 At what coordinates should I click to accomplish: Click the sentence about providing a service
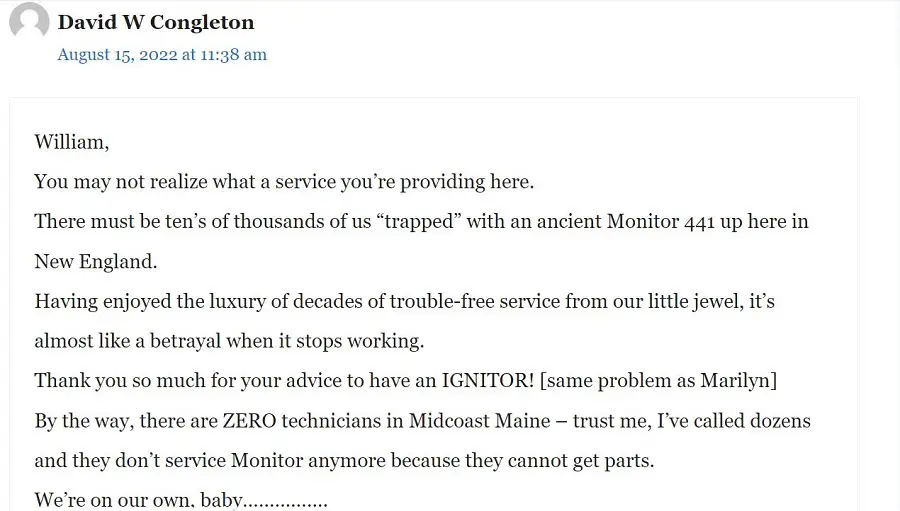(x=284, y=182)
